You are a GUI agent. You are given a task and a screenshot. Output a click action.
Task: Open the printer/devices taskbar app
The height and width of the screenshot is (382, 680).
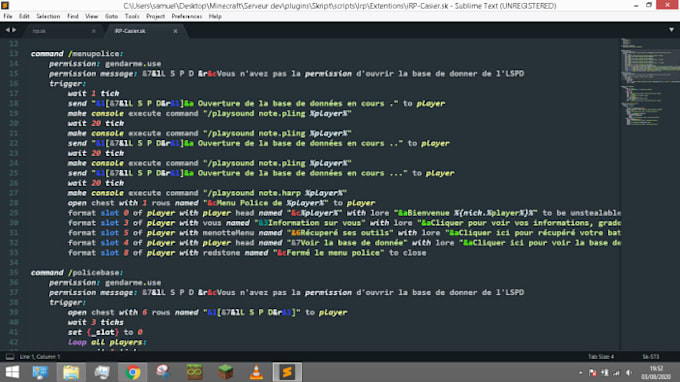pos(102,372)
